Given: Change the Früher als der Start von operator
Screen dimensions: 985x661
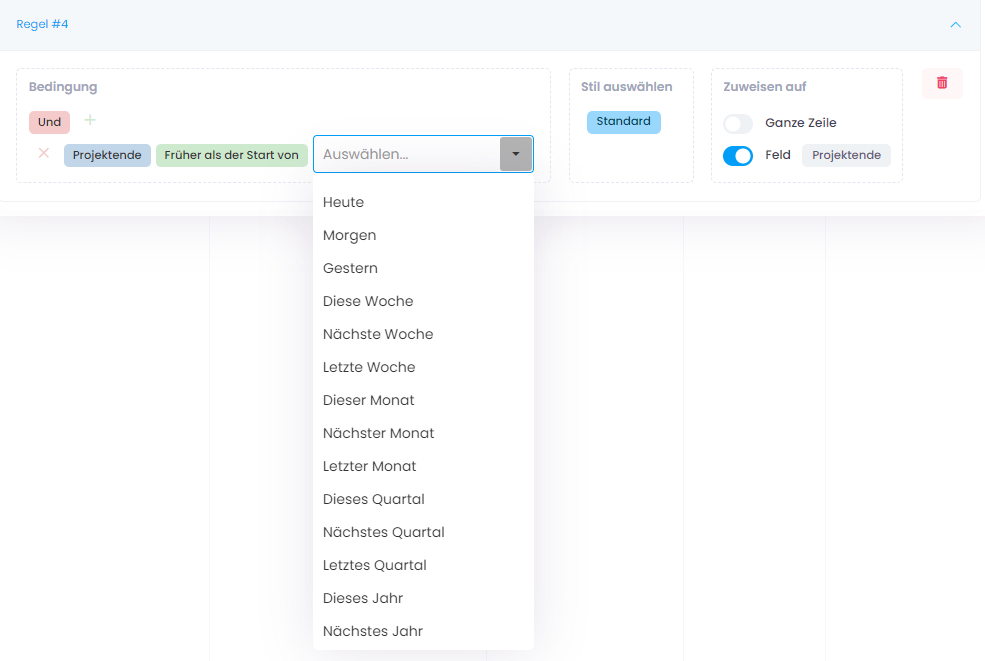Looking at the screenshot, I should pos(231,156).
